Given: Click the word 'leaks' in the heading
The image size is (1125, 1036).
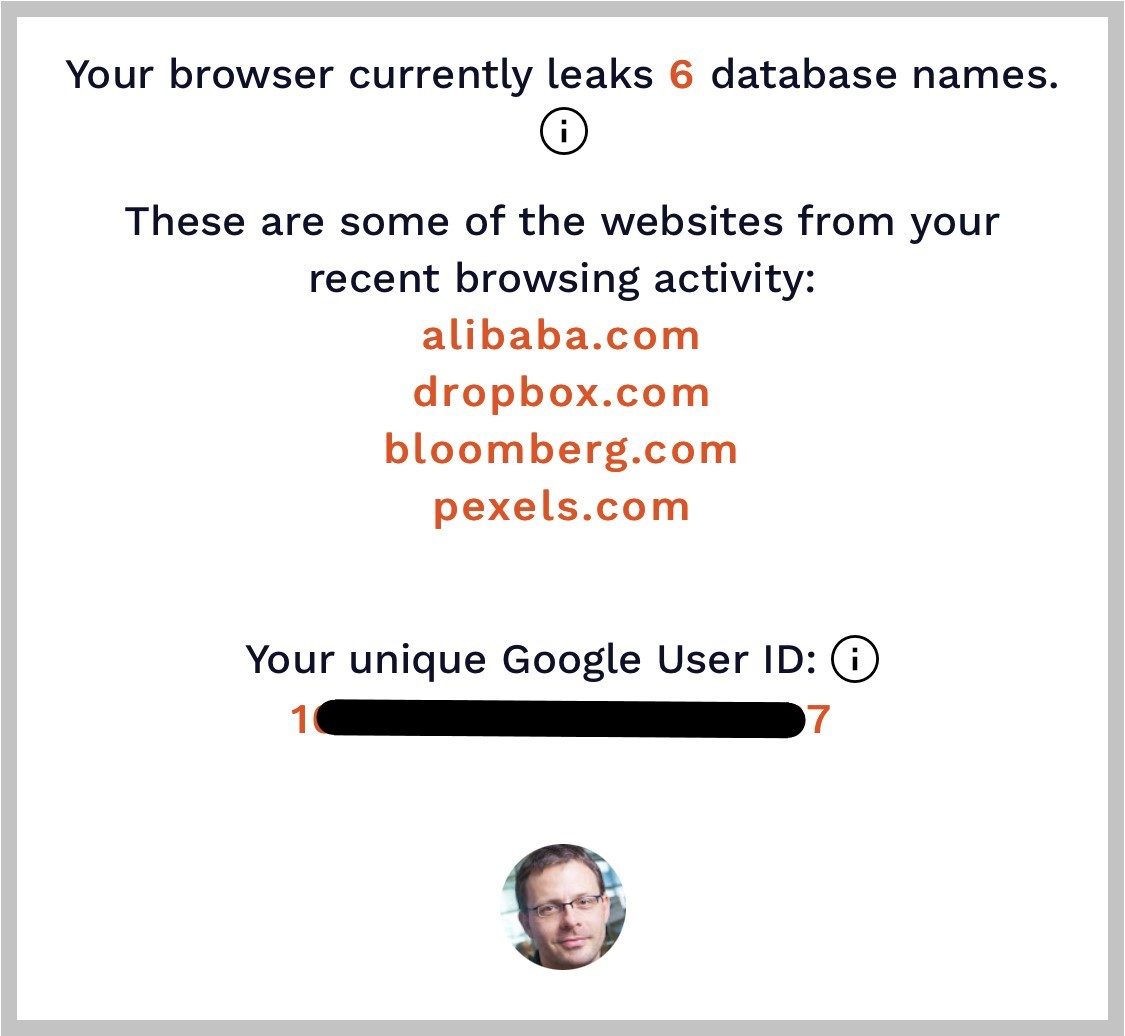Looking at the screenshot, I should 600,75.
